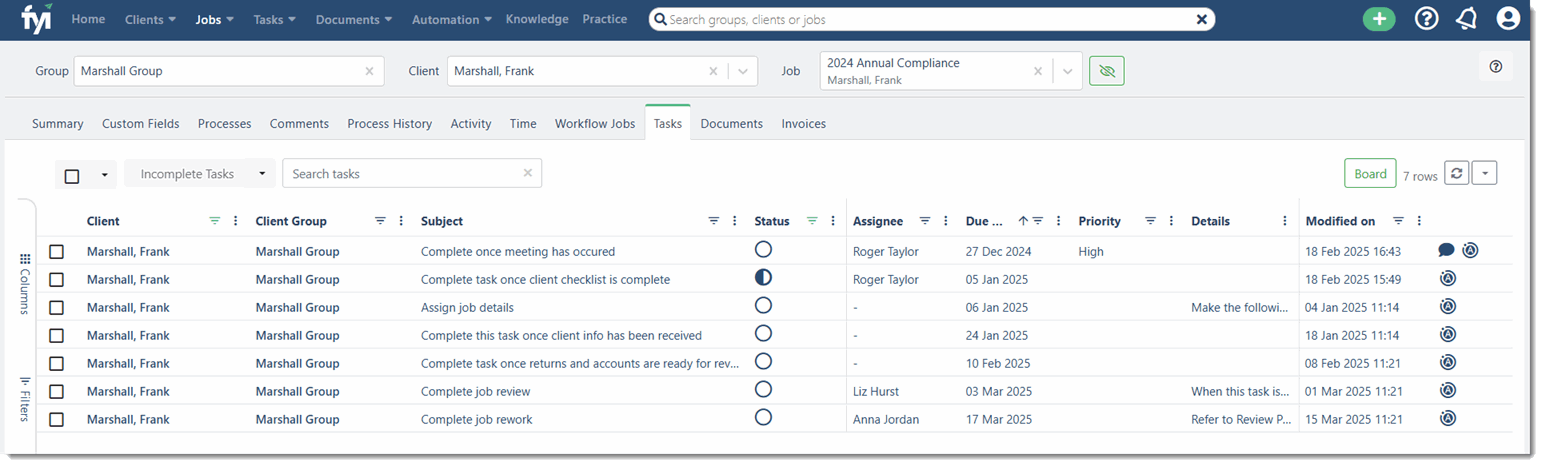Expand the Client Marshall, Frank dropdown arrow

point(742,71)
